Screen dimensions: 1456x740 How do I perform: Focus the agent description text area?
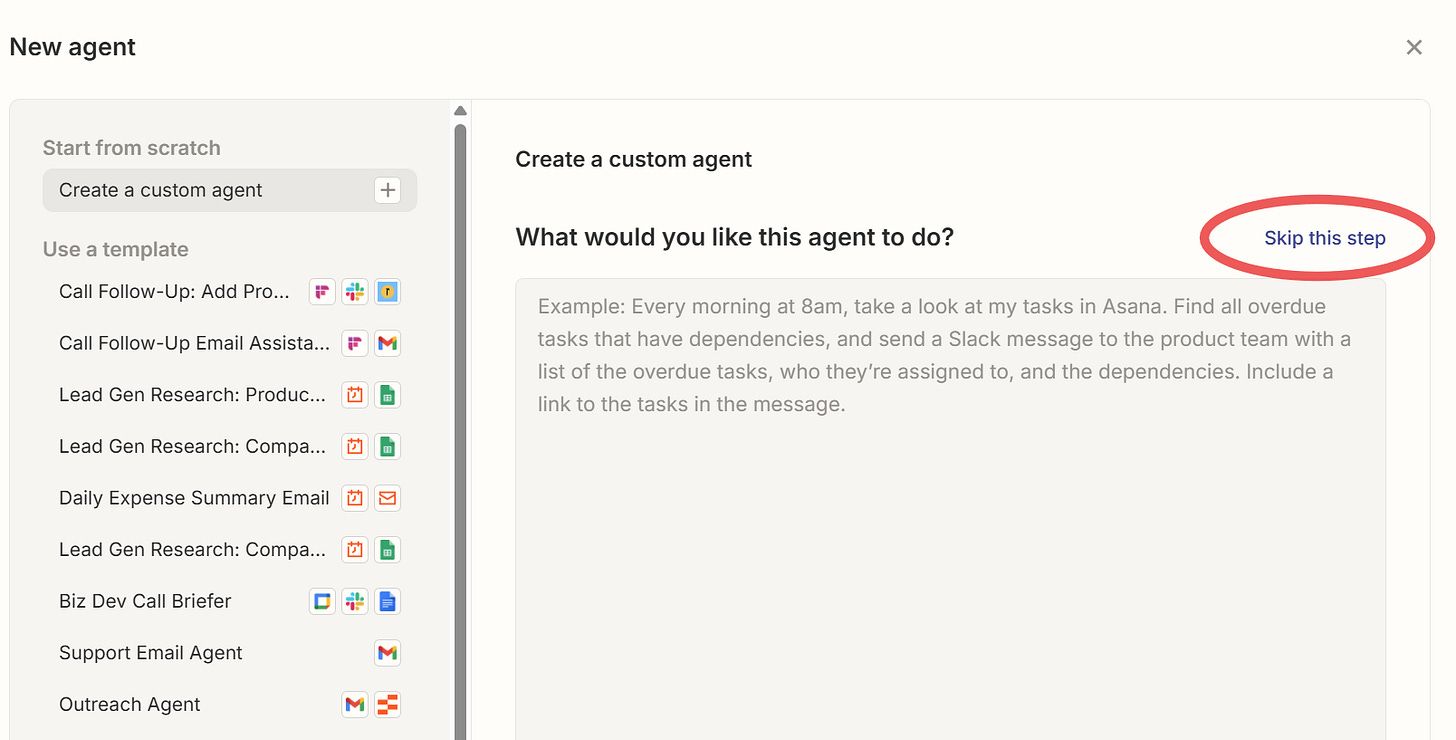950,509
